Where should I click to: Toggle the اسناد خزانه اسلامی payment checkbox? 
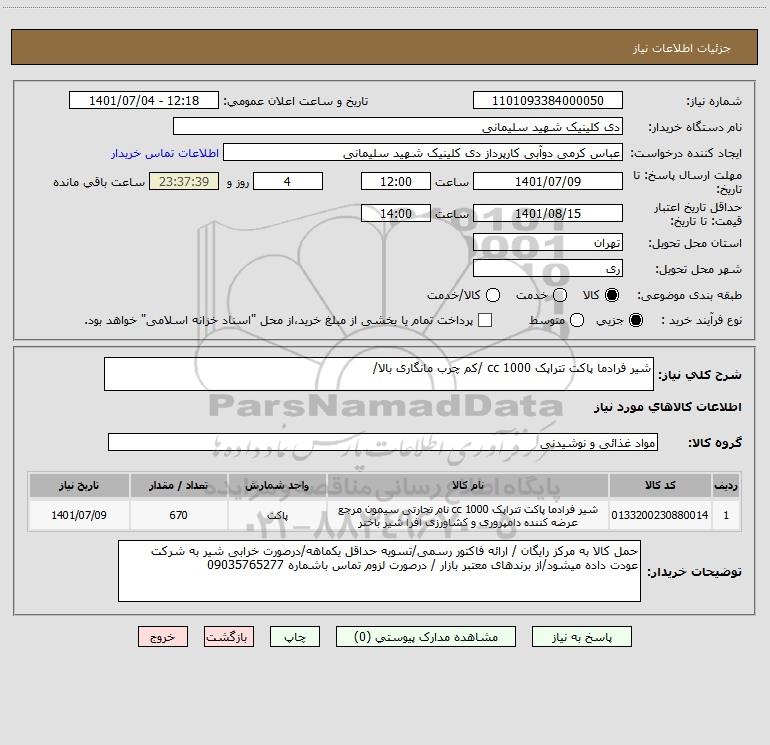point(485,320)
